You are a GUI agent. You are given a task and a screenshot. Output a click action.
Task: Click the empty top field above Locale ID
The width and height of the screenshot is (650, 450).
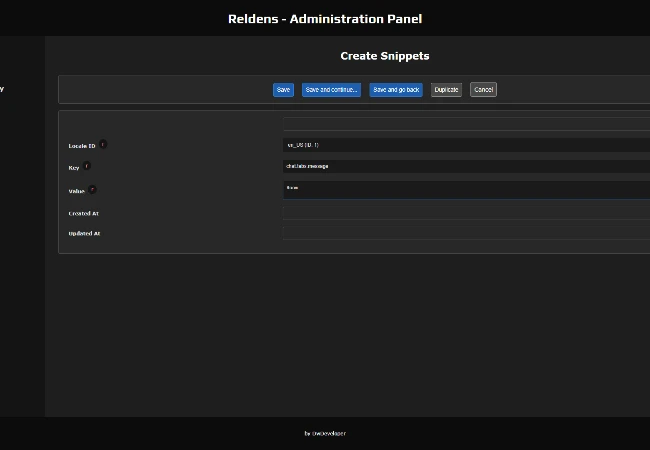click(466, 124)
